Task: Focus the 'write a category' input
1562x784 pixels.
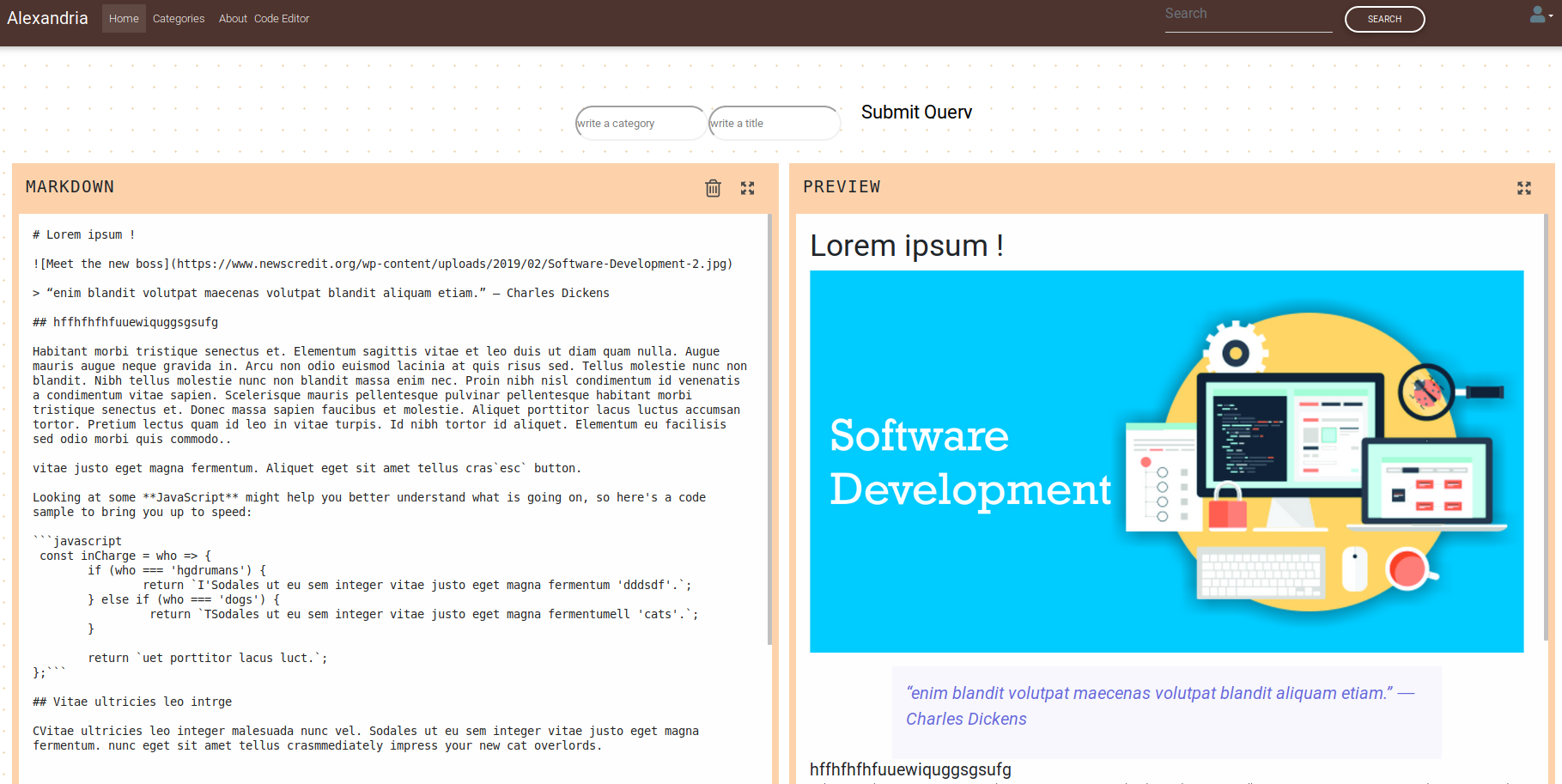Action: [x=641, y=123]
